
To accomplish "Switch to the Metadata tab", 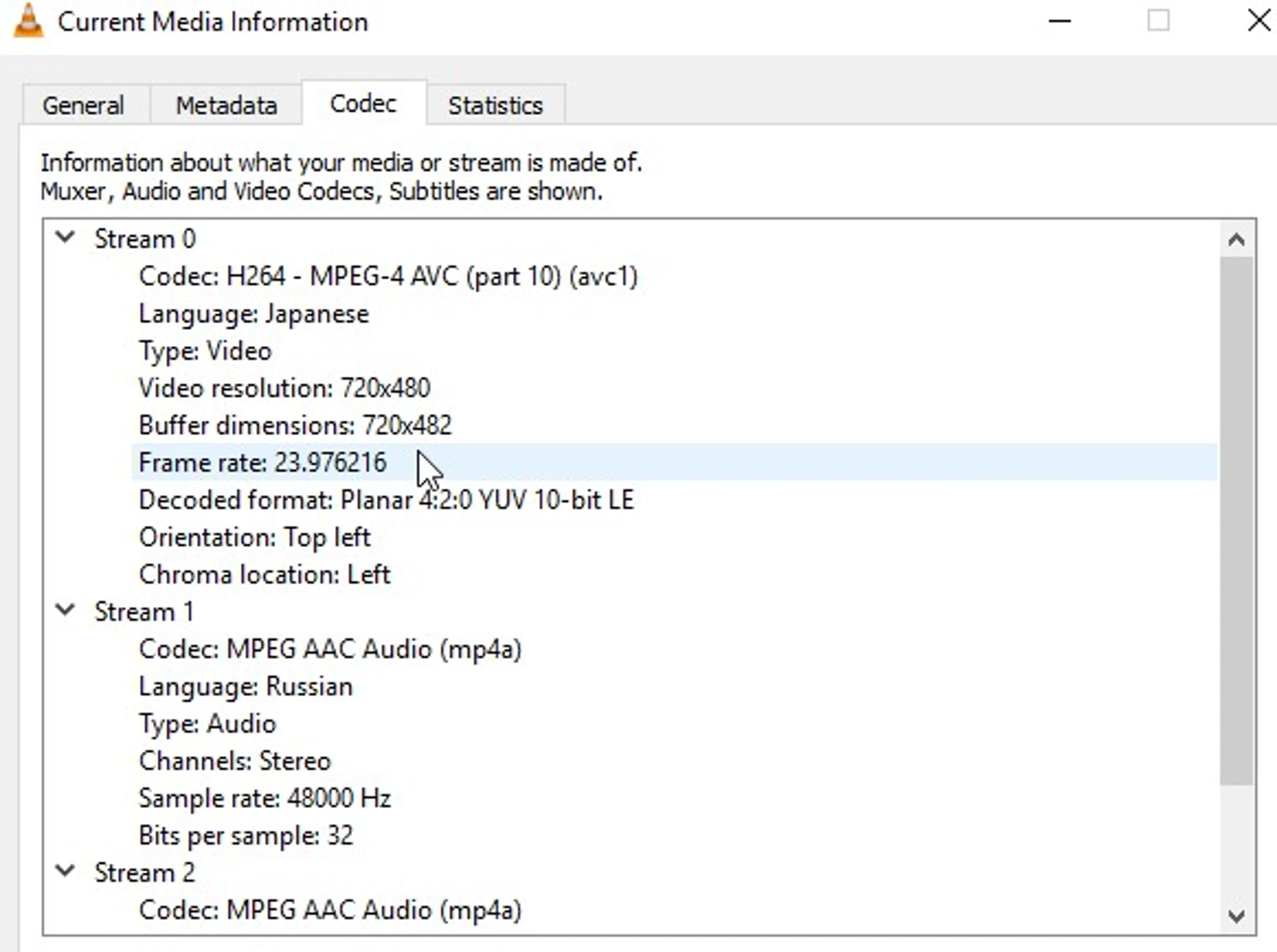I will 226,104.
